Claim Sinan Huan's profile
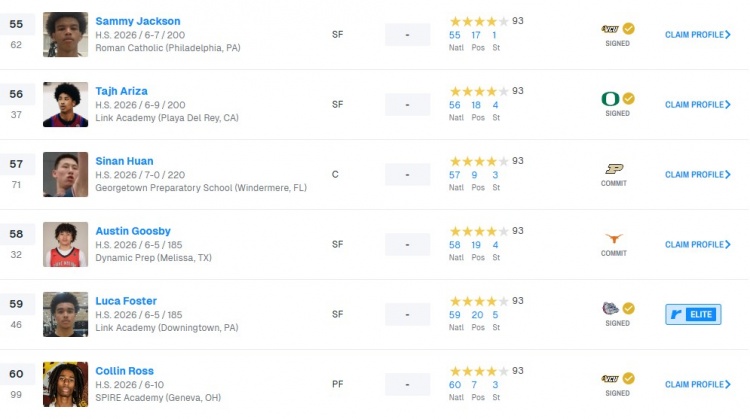Image resolution: width=750 pixels, height=419 pixels. point(698,175)
